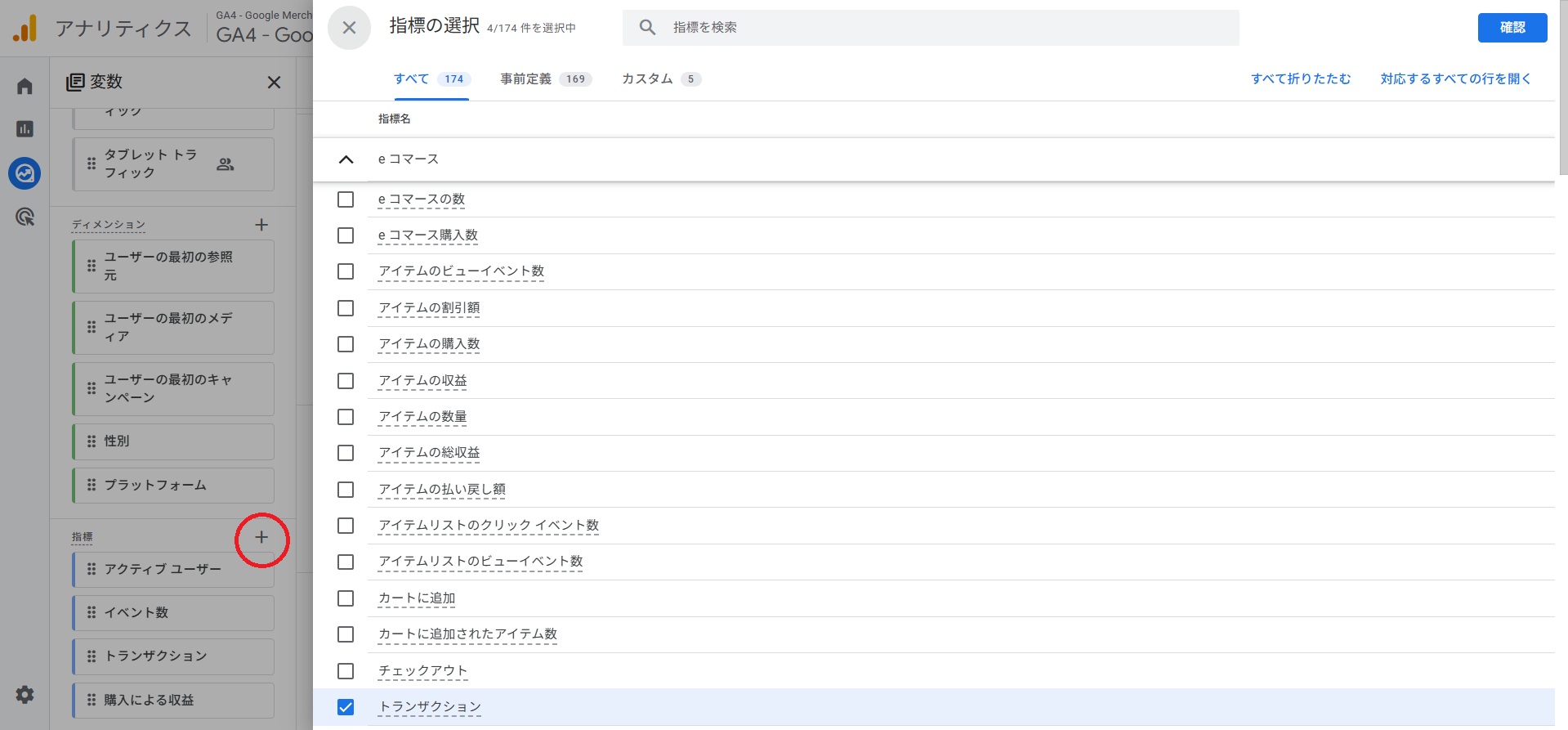The width and height of the screenshot is (1568, 730).
Task: Check カートに追加されたアイテム数 checkbox
Action: click(346, 634)
